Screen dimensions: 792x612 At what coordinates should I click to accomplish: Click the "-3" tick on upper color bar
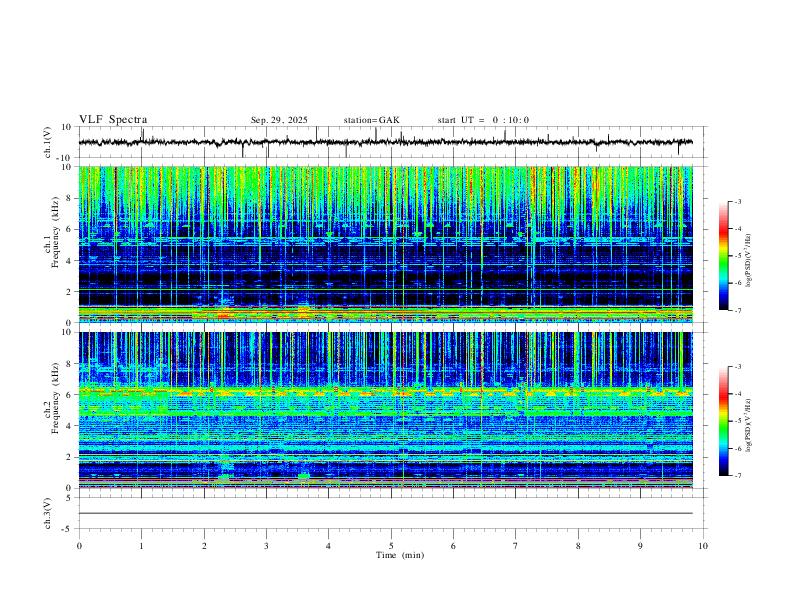(x=737, y=202)
